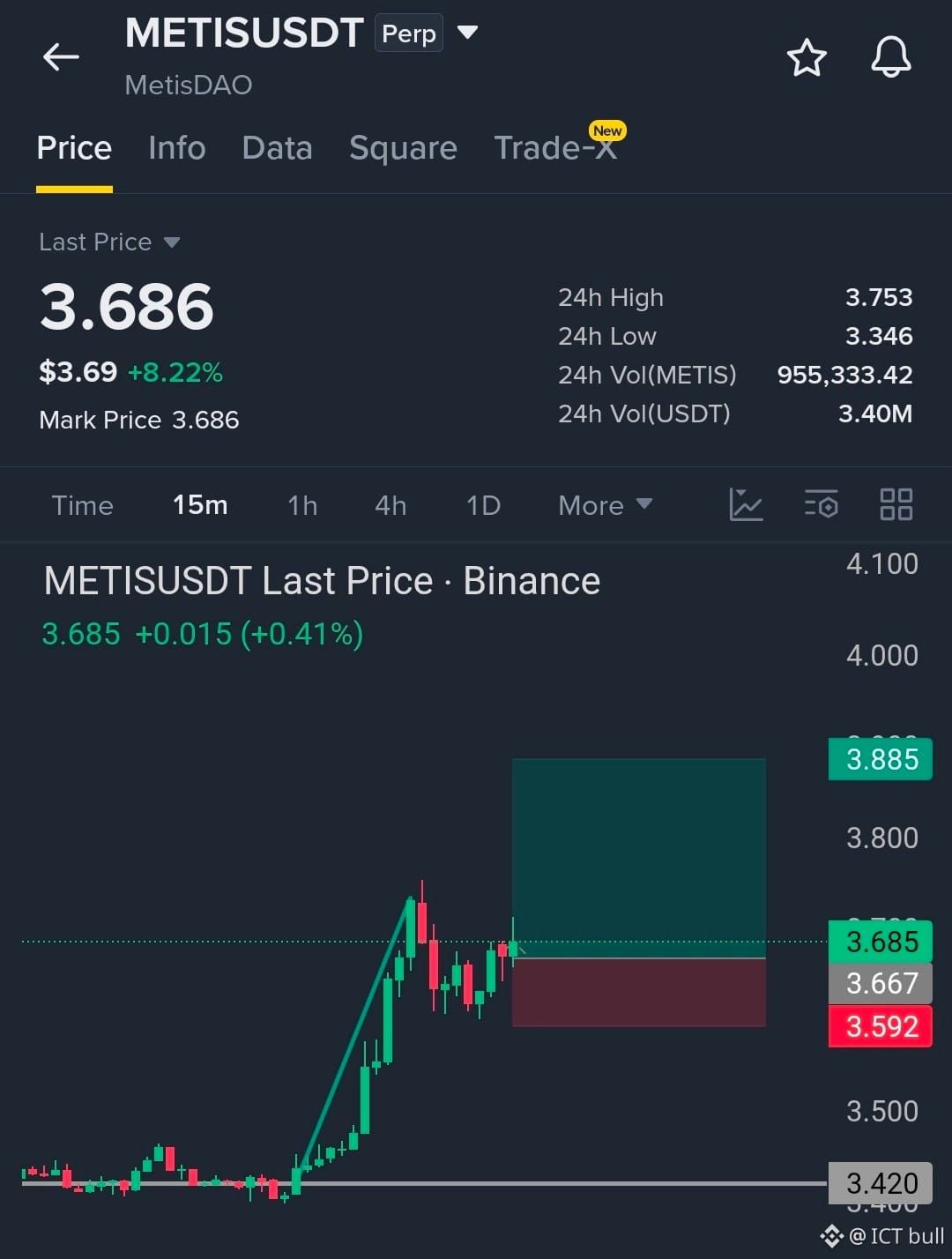The width and height of the screenshot is (952, 1259).
Task: Open price alerts via the bell icon
Action: pos(890,57)
